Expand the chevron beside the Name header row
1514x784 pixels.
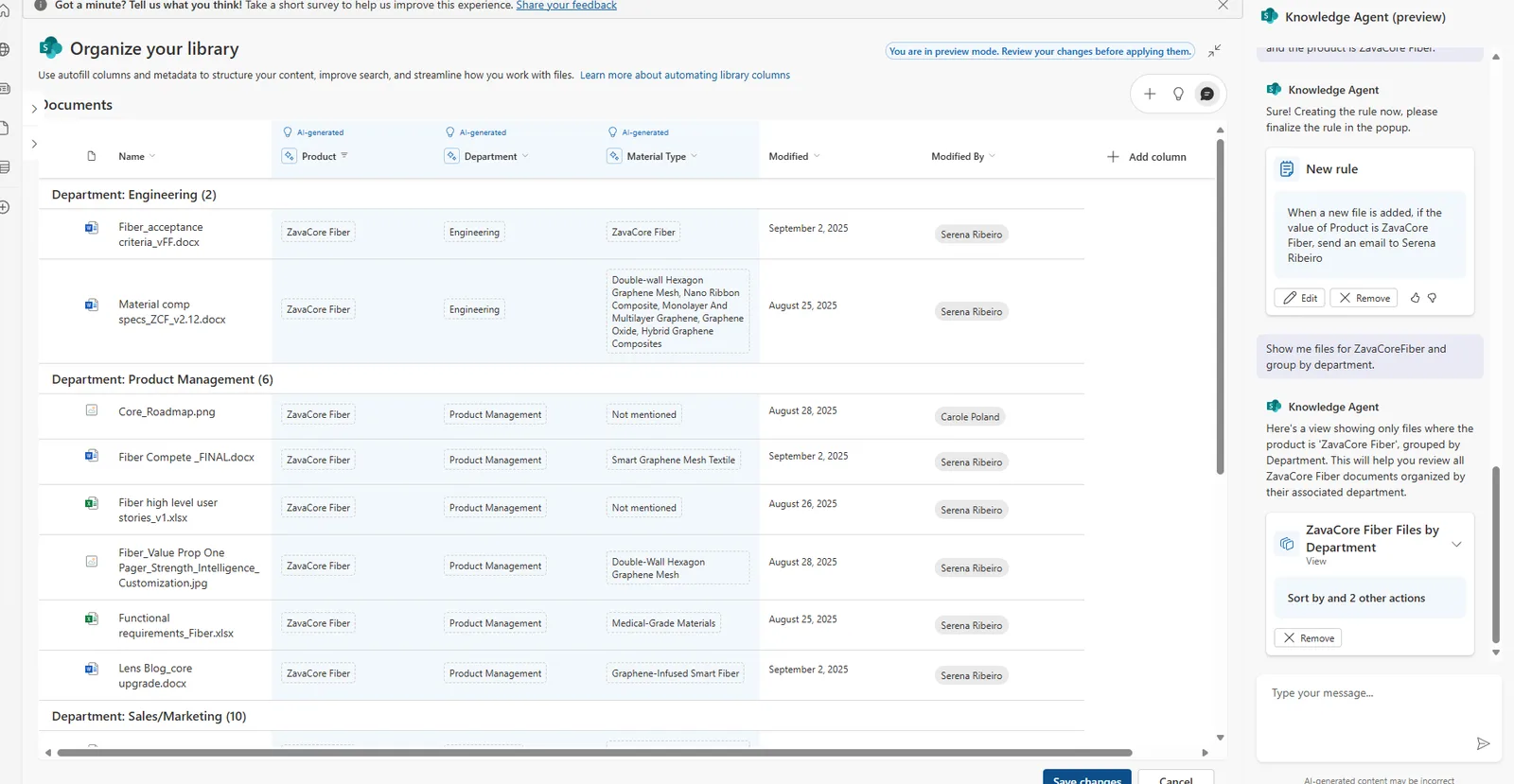(34, 144)
